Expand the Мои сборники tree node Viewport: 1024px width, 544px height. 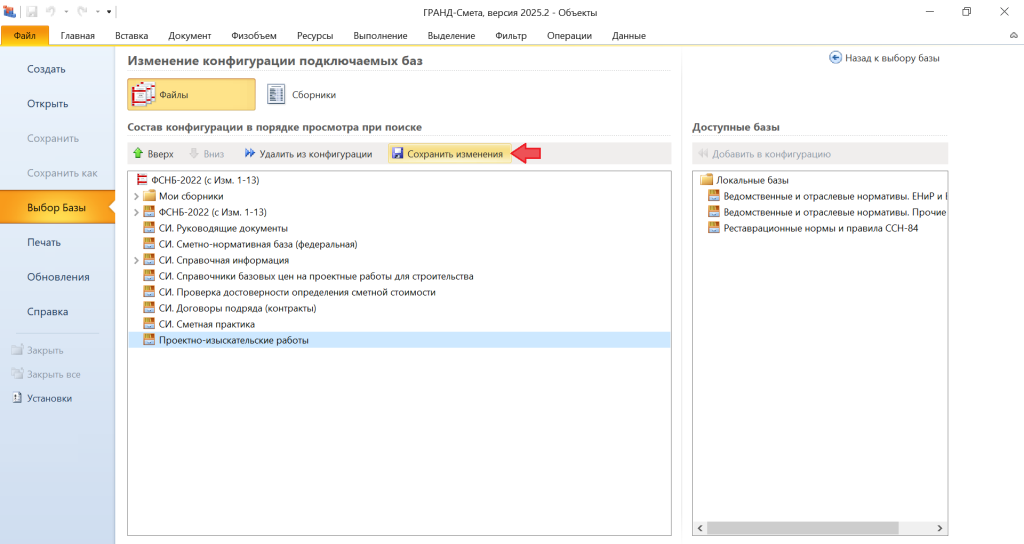tap(136, 196)
